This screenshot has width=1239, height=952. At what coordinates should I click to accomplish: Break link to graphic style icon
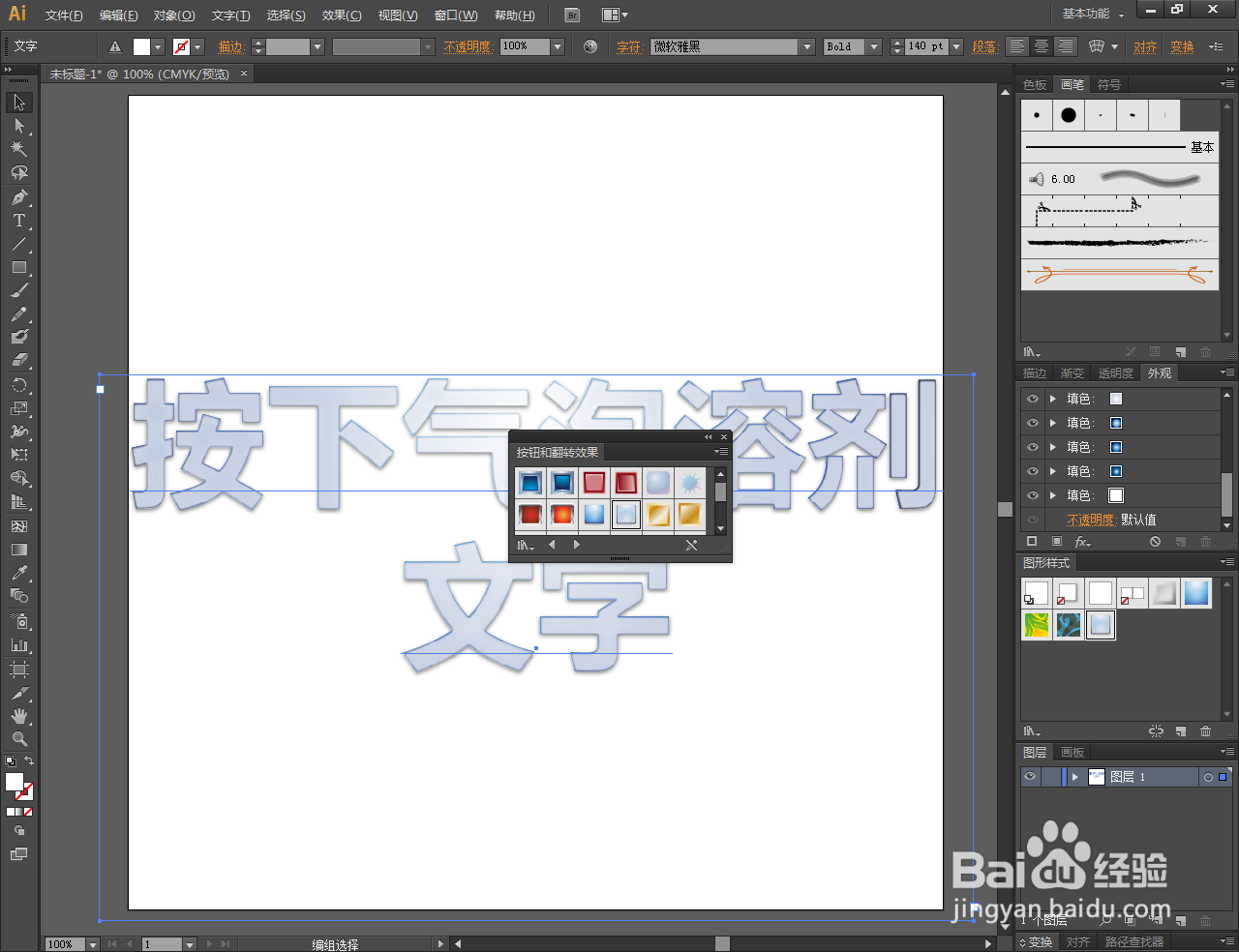(1156, 731)
